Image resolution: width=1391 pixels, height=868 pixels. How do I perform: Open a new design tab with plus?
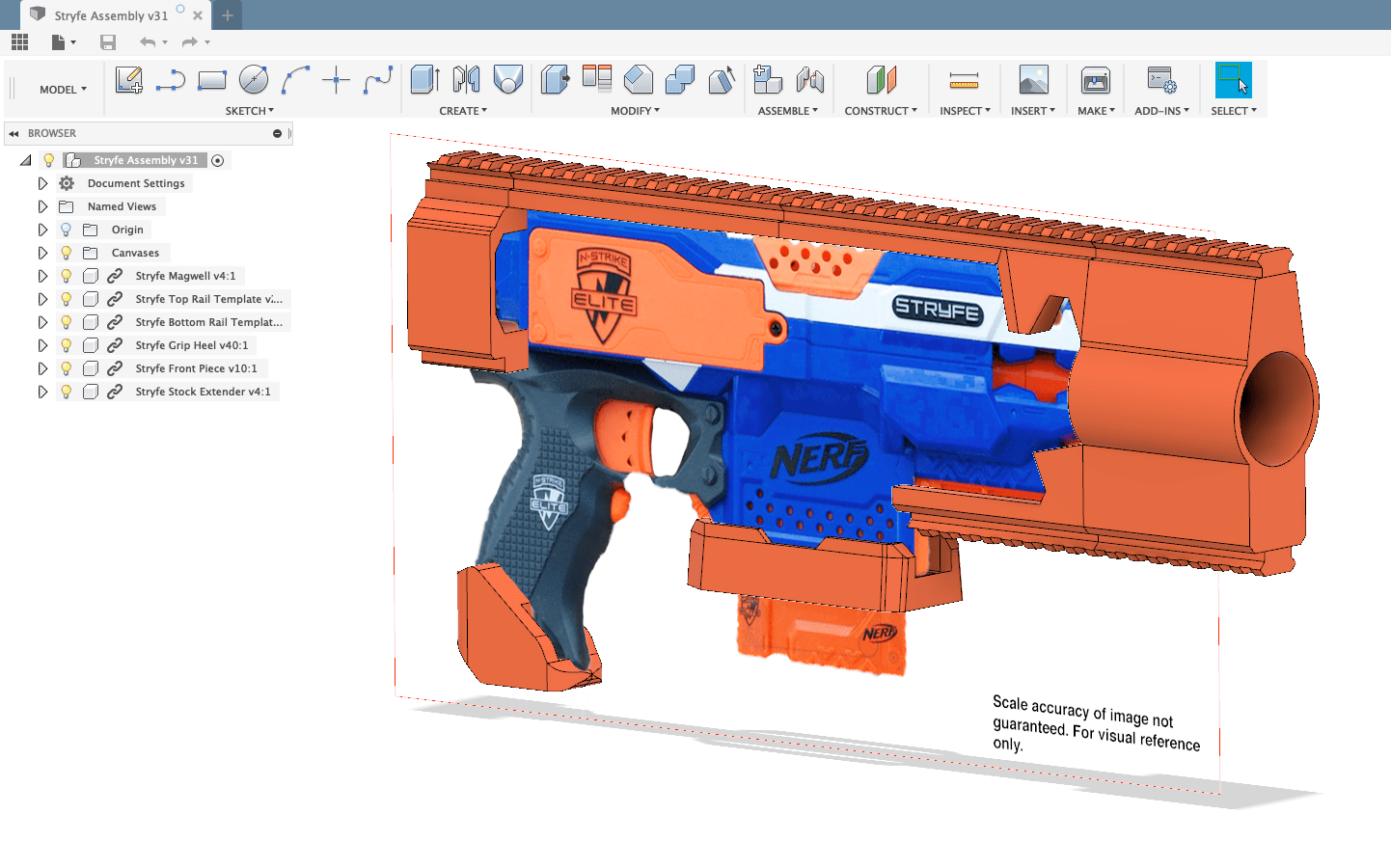point(228,15)
